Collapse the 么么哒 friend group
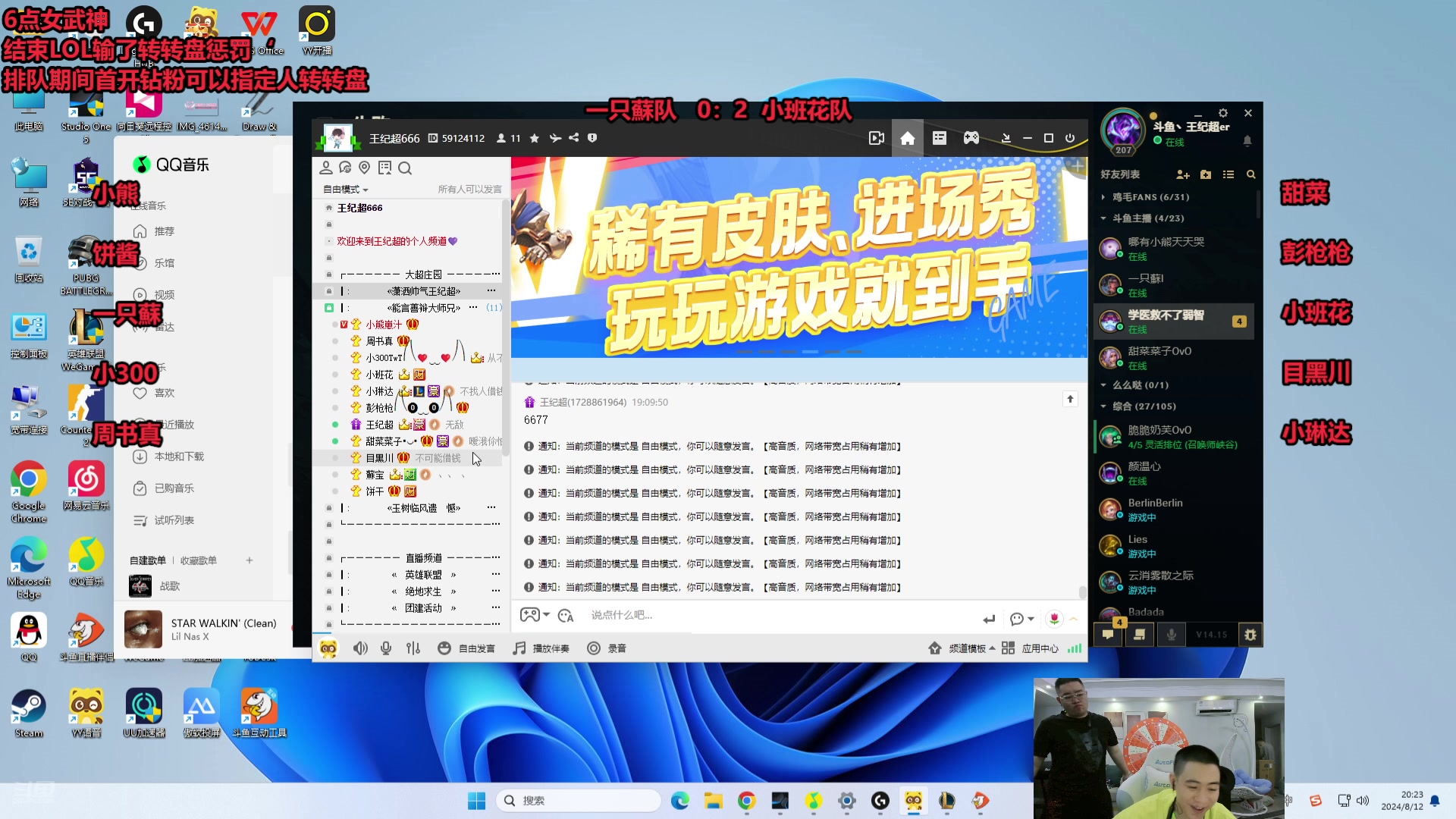1456x819 pixels. tap(1103, 385)
